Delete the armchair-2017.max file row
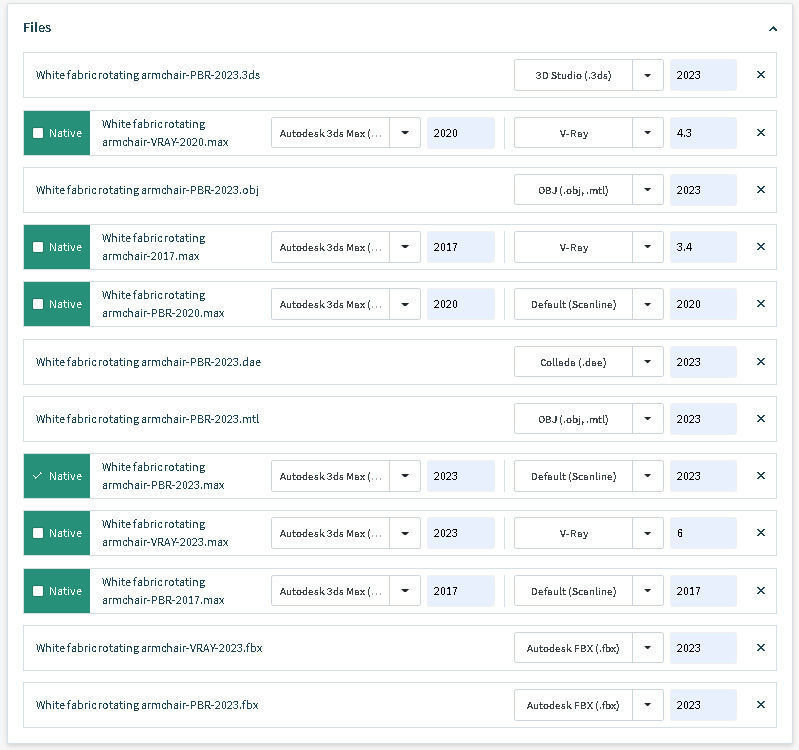This screenshot has width=799, height=750. pos(760,247)
